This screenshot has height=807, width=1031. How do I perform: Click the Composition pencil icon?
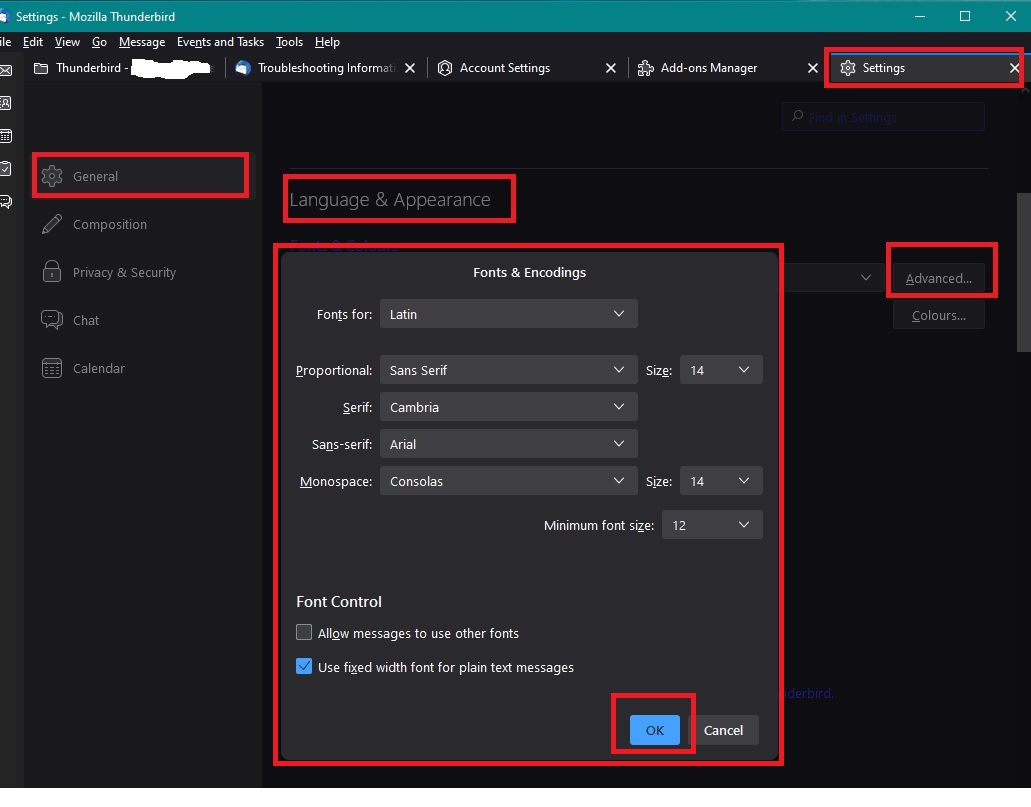52,224
